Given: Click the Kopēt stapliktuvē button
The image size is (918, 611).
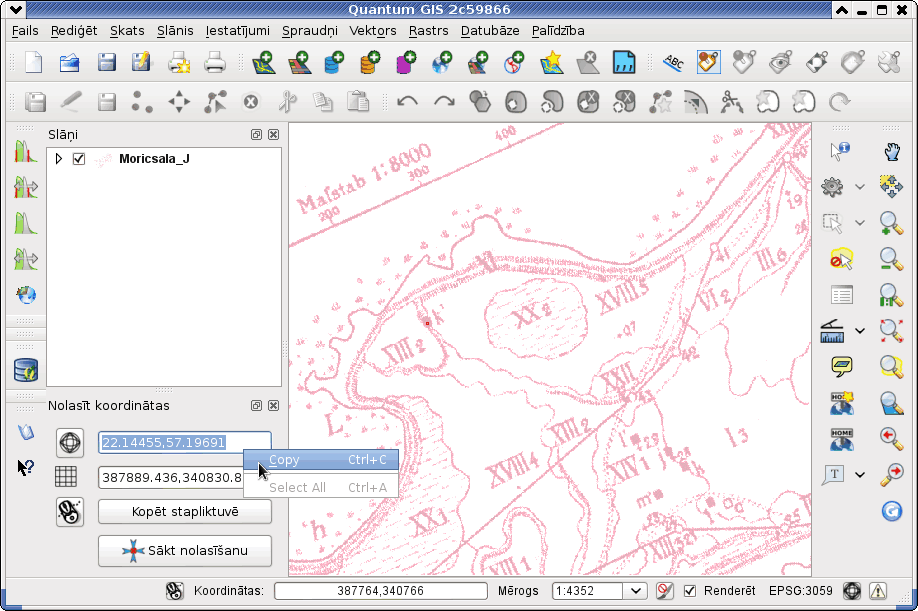Looking at the screenshot, I should (185, 512).
